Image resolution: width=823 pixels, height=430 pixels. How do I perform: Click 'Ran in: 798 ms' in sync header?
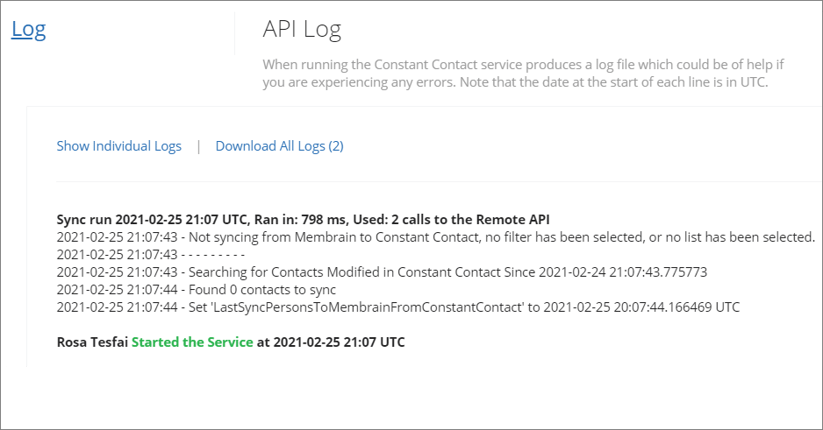click(x=301, y=219)
